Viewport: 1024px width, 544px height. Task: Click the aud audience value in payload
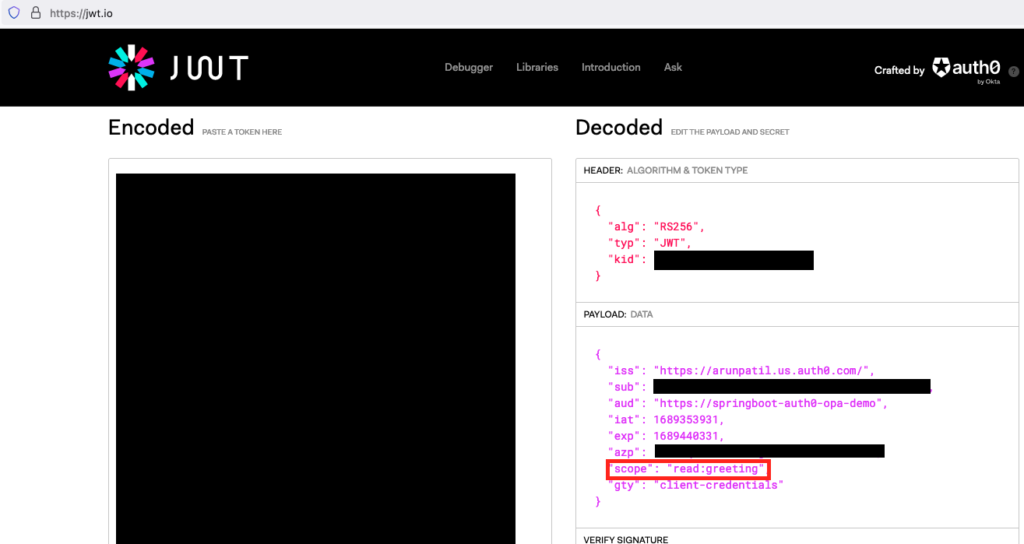[770, 403]
